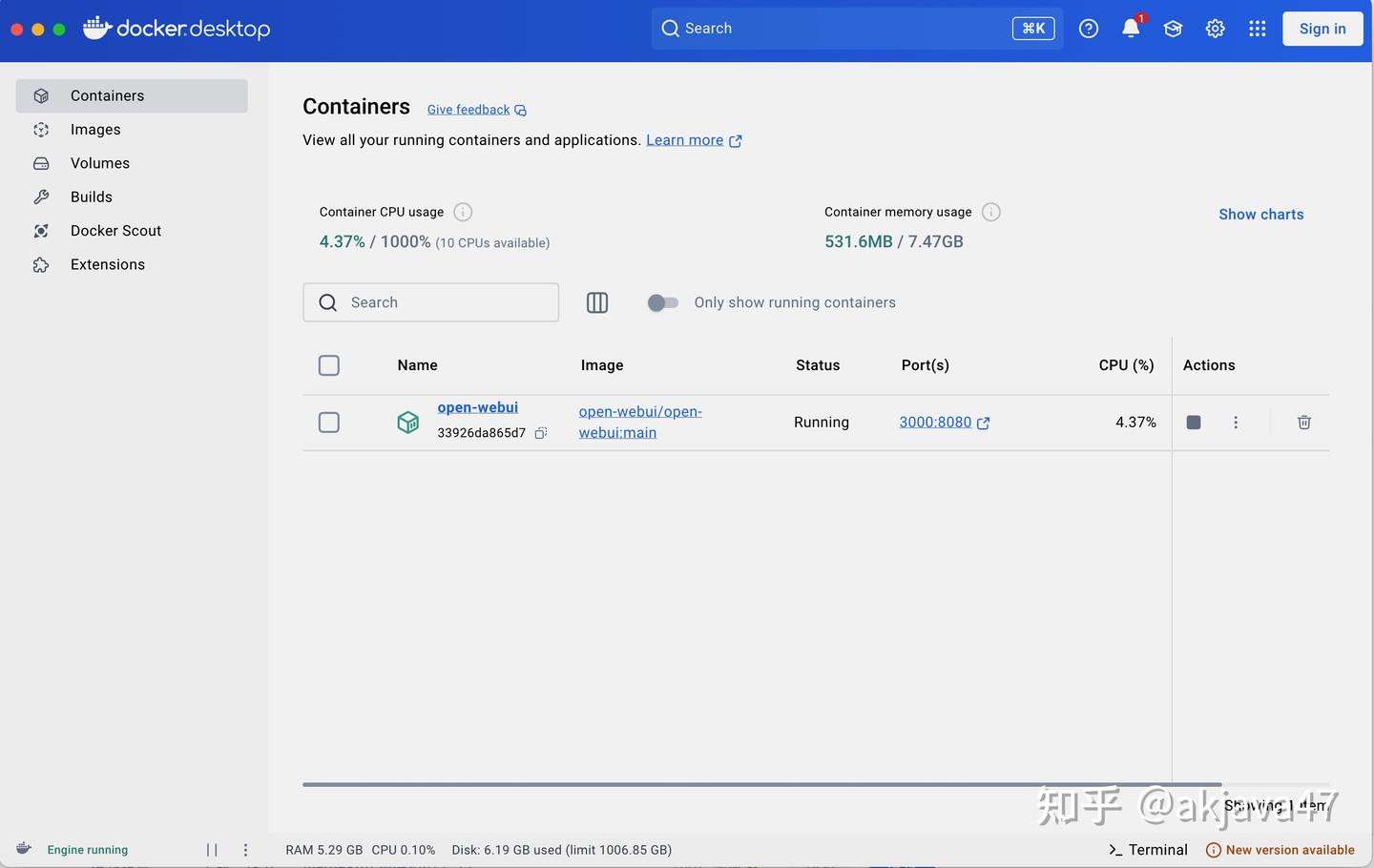Open the engine options menu at bottom left
1374x868 pixels.
(245, 849)
